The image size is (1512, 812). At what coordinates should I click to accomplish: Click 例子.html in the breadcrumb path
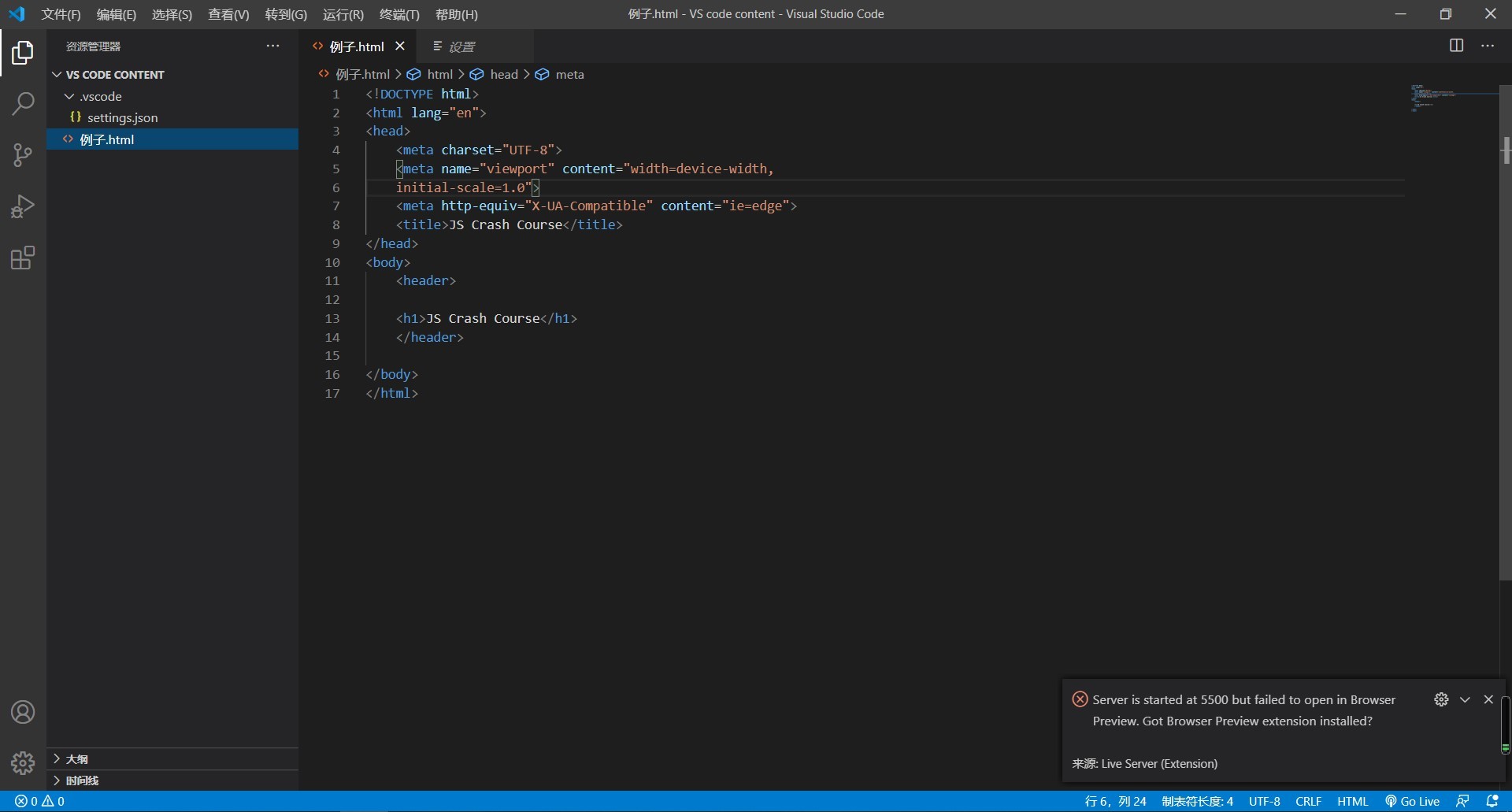354,74
